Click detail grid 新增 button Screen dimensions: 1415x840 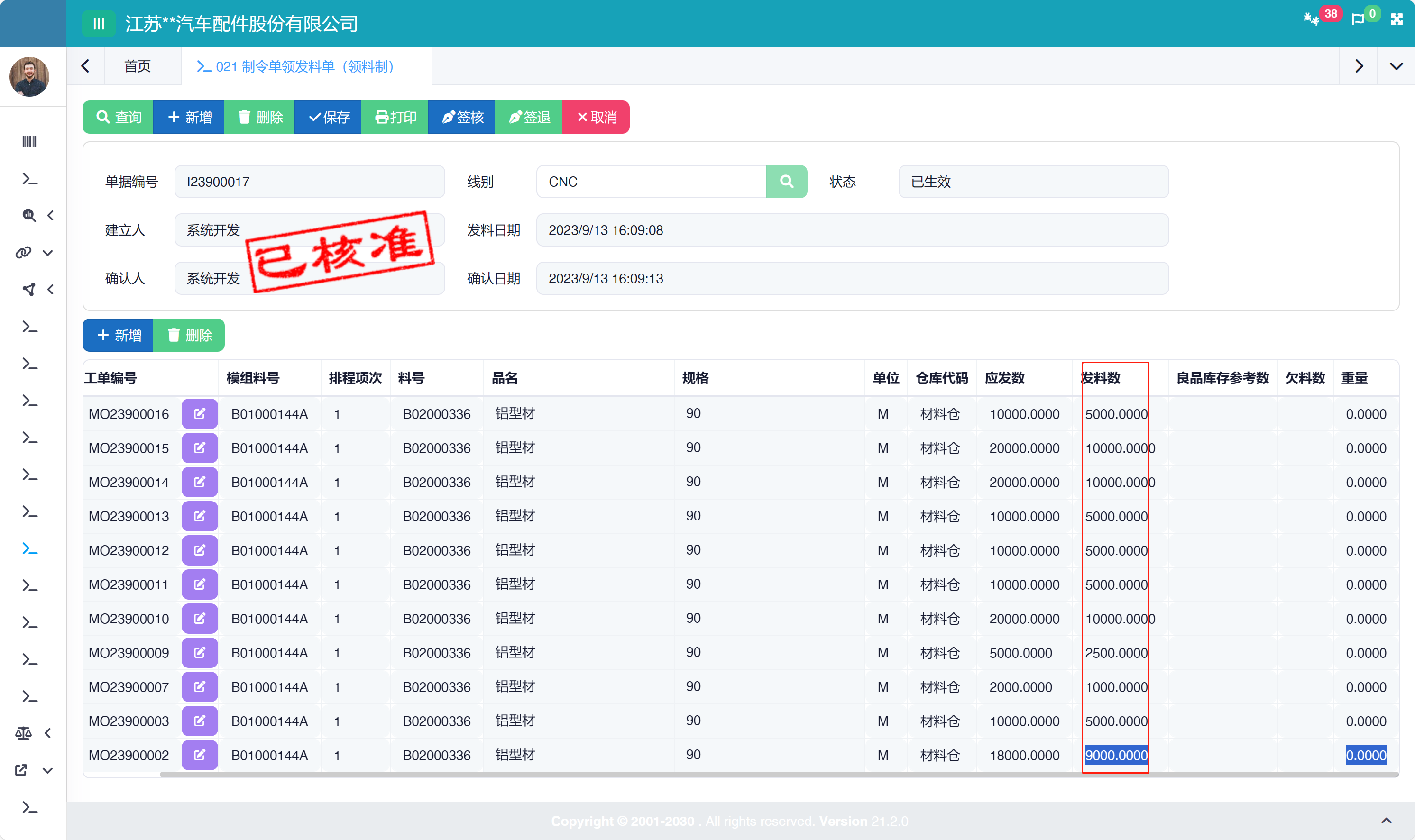[x=119, y=335]
